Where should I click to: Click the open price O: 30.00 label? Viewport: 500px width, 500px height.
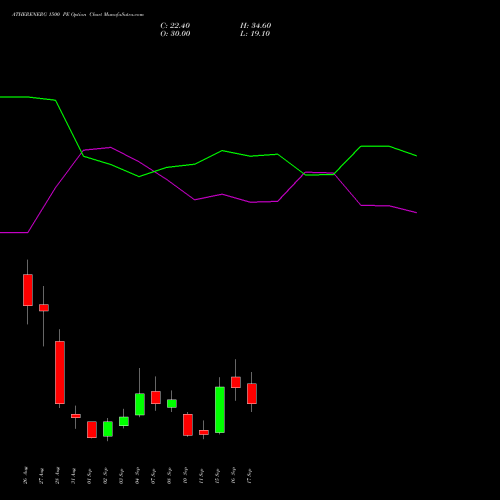tap(175, 34)
